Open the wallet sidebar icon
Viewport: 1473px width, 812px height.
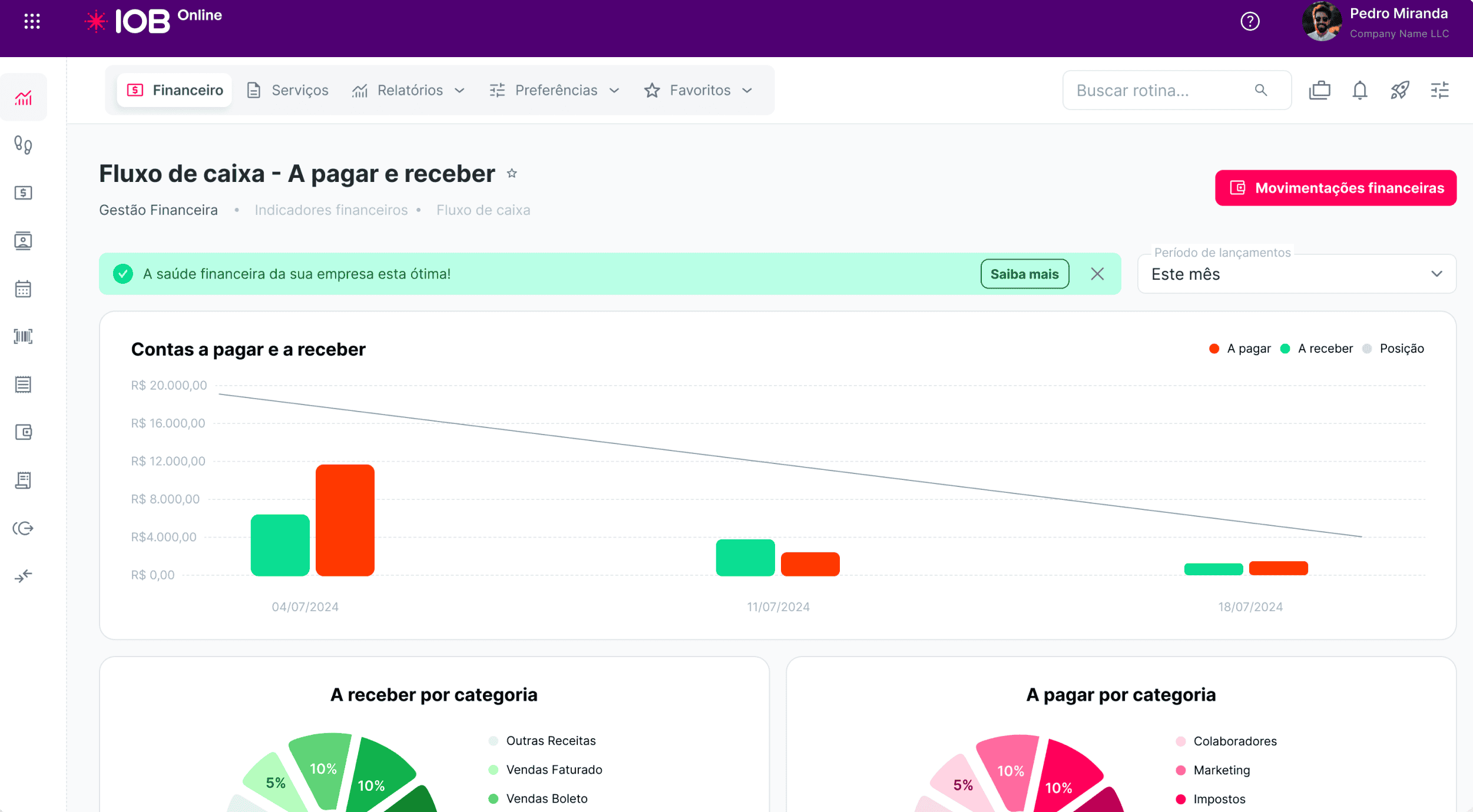[24, 432]
